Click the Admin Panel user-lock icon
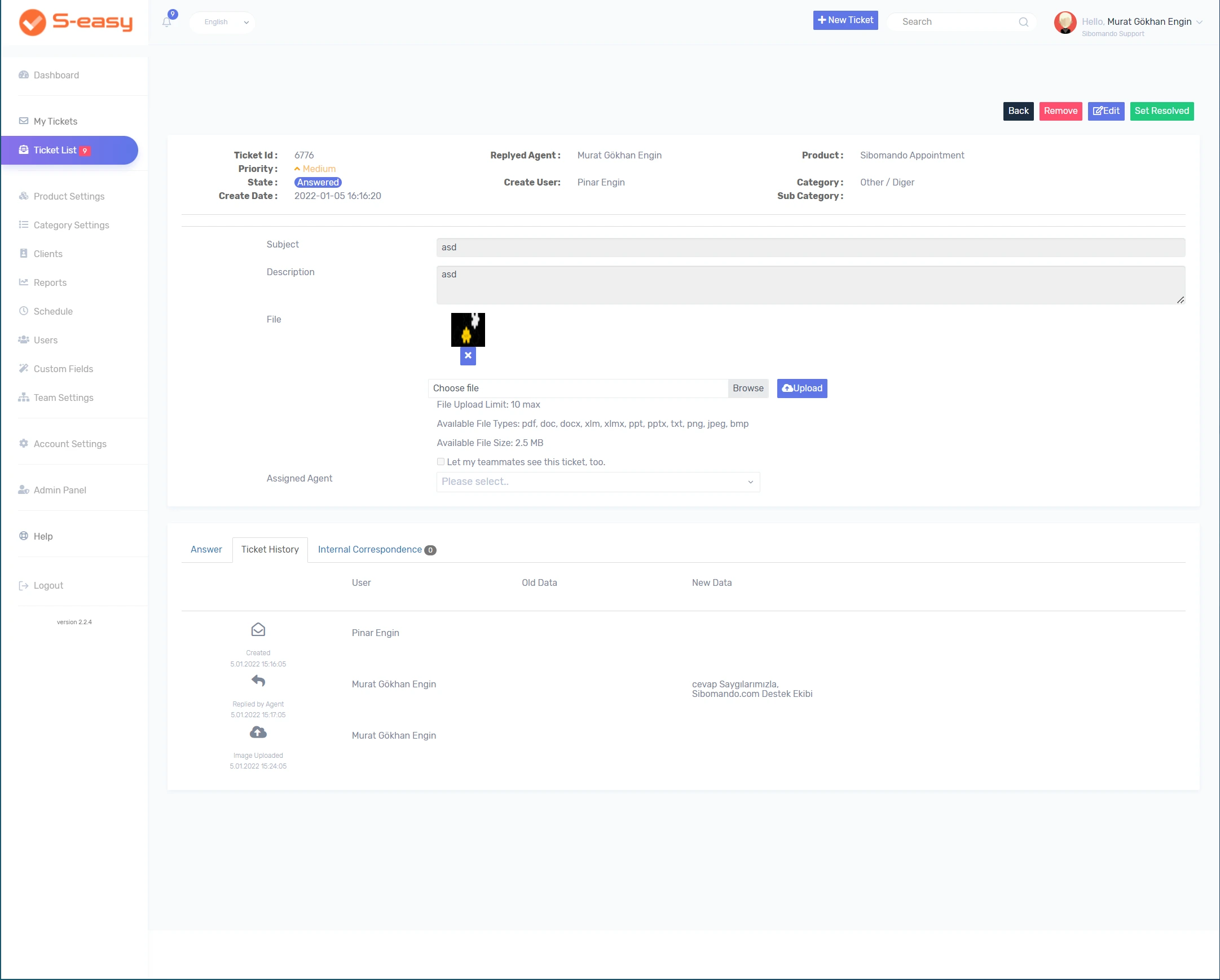 point(24,489)
